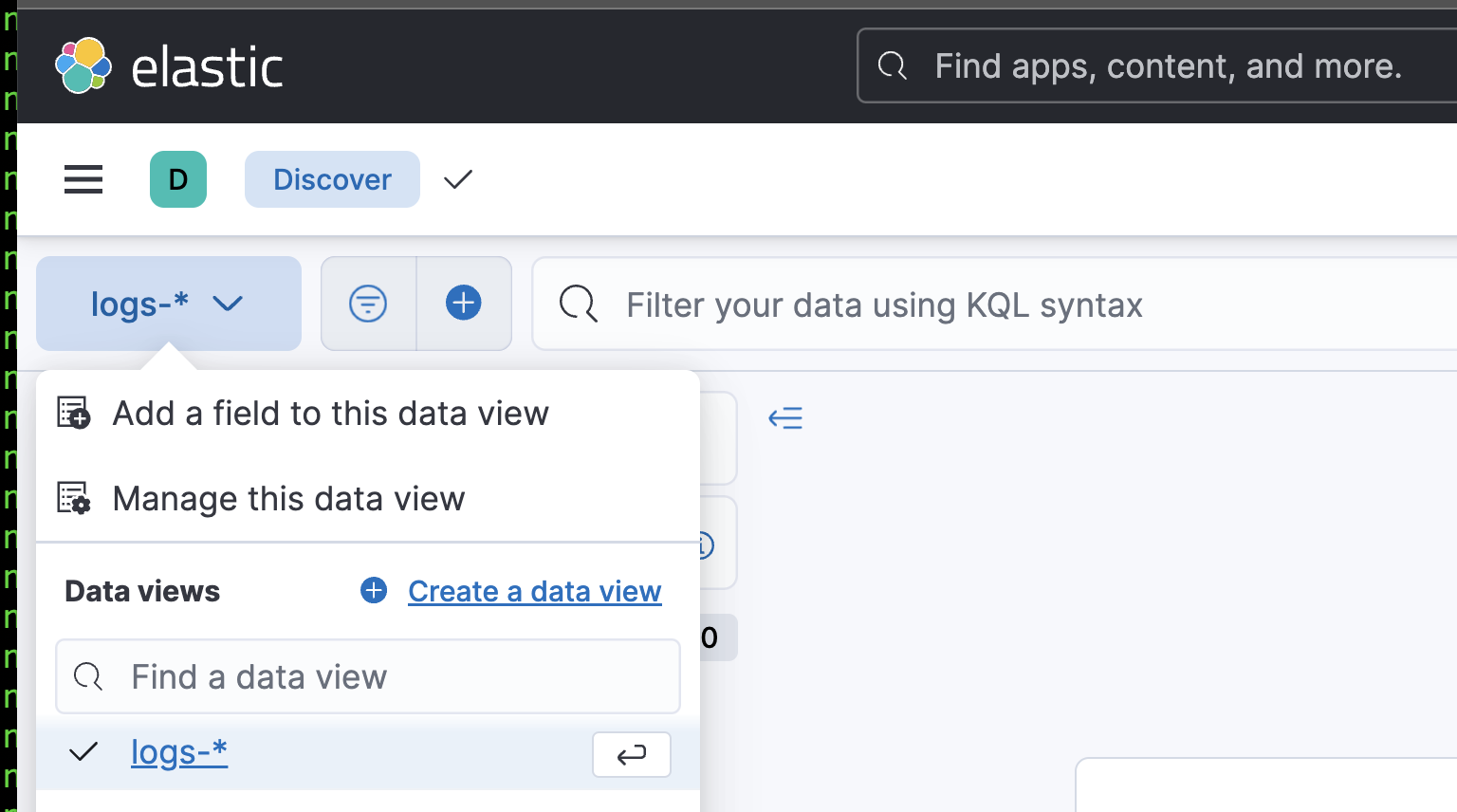Click the enter-key icon on logs-* row
Image resolution: width=1457 pixels, height=812 pixels.
point(632,755)
